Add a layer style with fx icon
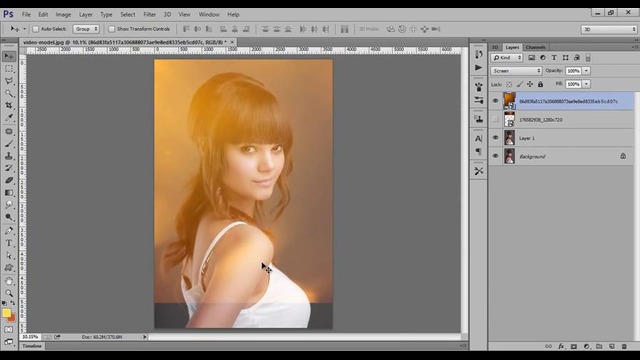Image resolution: width=640 pixels, height=360 pixels. click(561, 346)
